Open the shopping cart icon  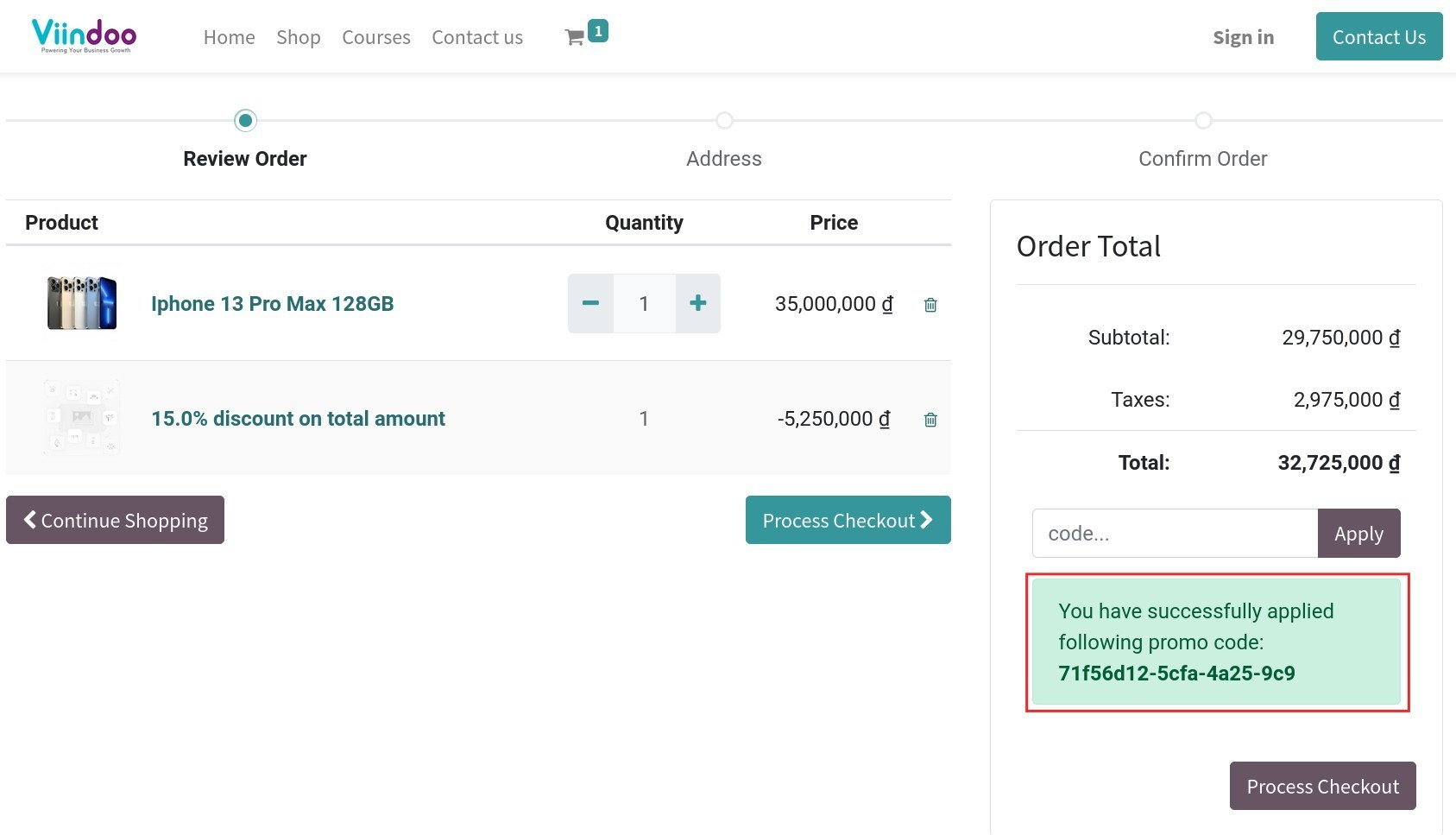[575, 37]
